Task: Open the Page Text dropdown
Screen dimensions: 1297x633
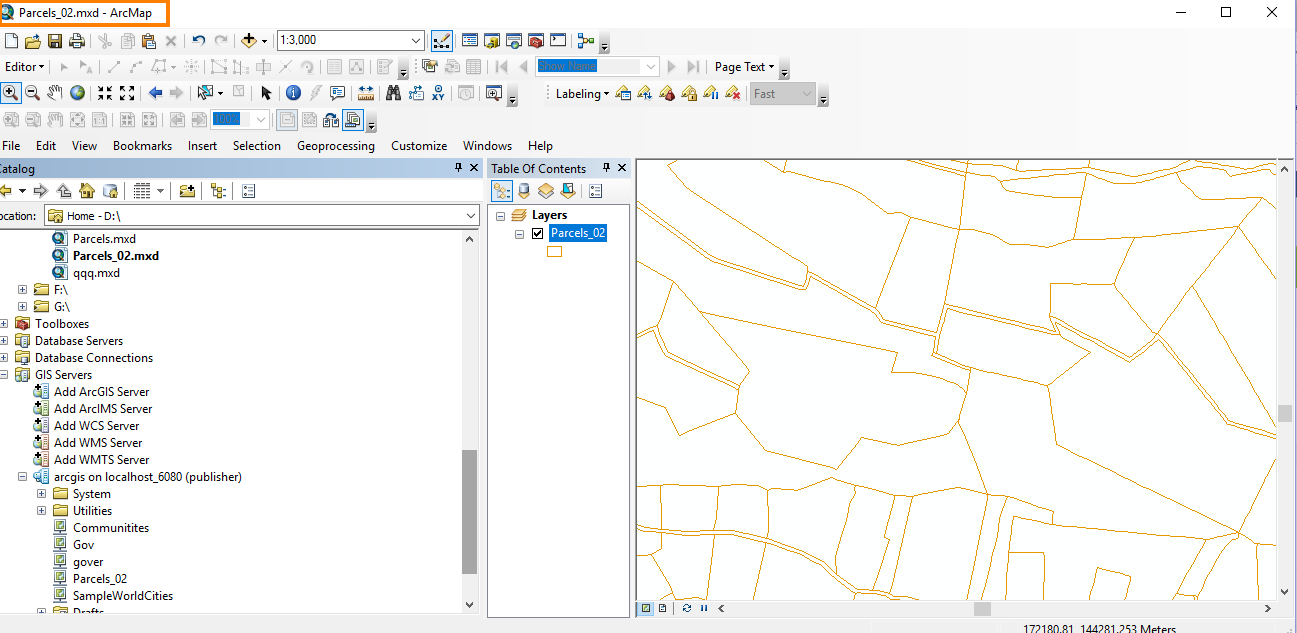Action: [745, 67]
